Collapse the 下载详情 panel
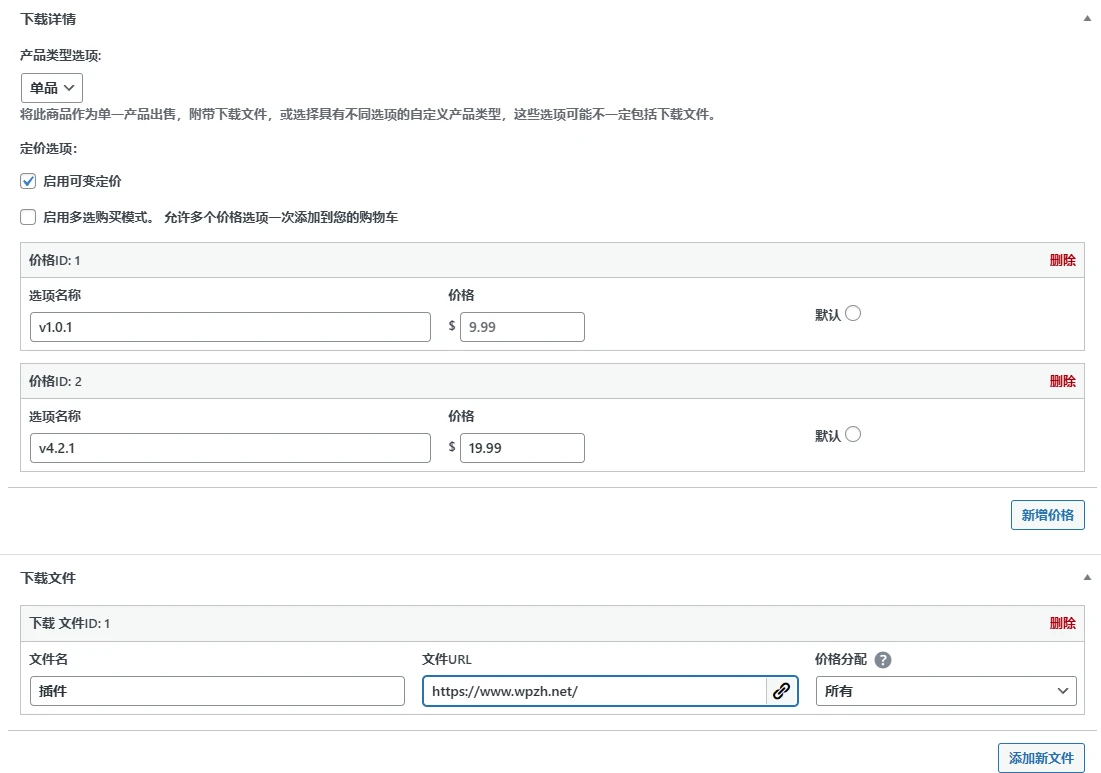 click(x=1087, y=17)
